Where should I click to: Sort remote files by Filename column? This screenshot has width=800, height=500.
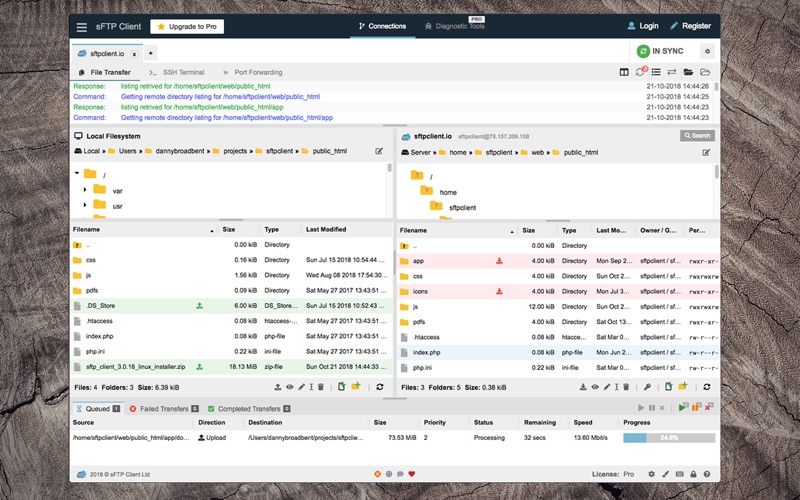pos(413,231)
